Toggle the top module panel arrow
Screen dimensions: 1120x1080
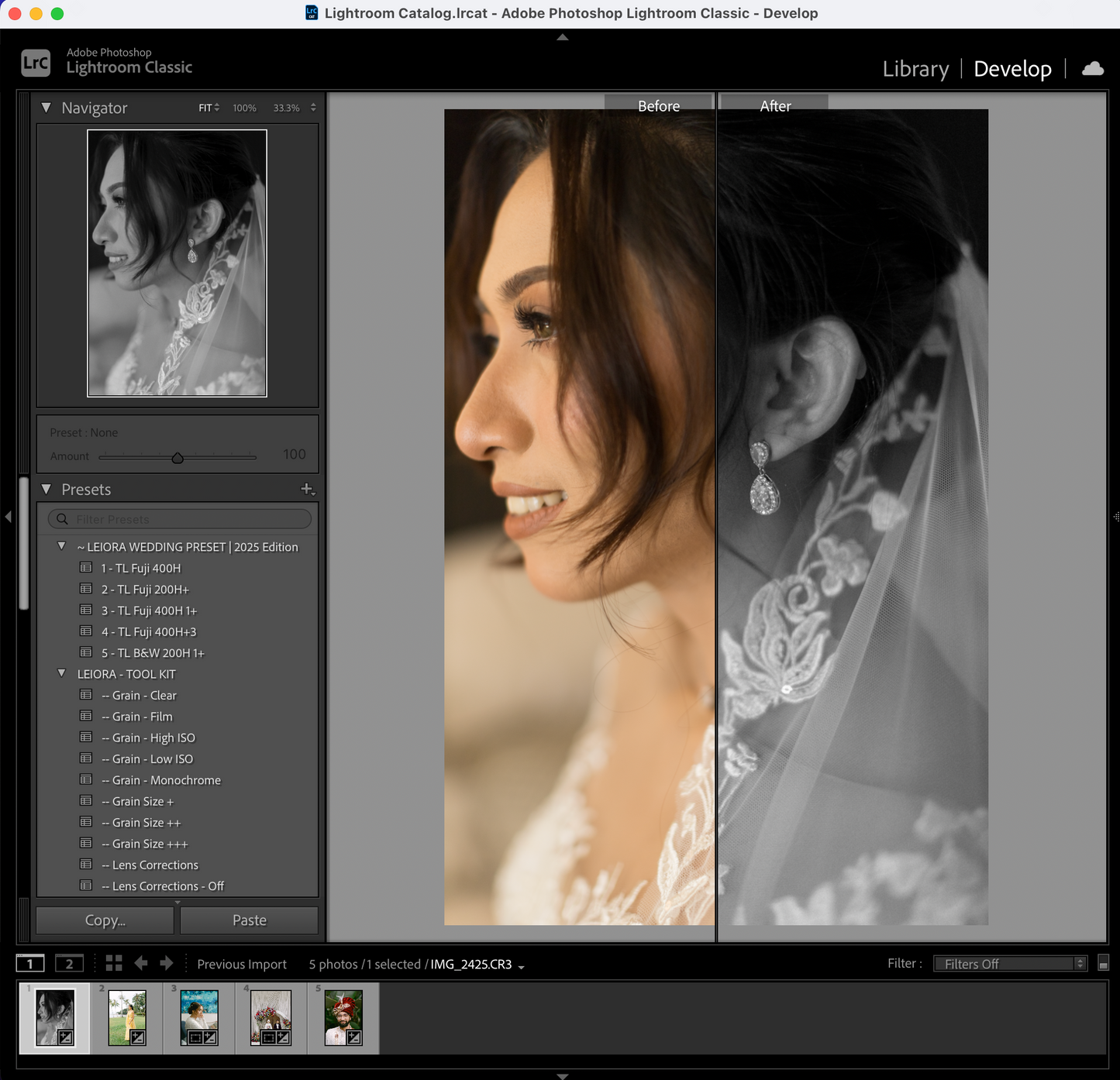pos(563,37)
